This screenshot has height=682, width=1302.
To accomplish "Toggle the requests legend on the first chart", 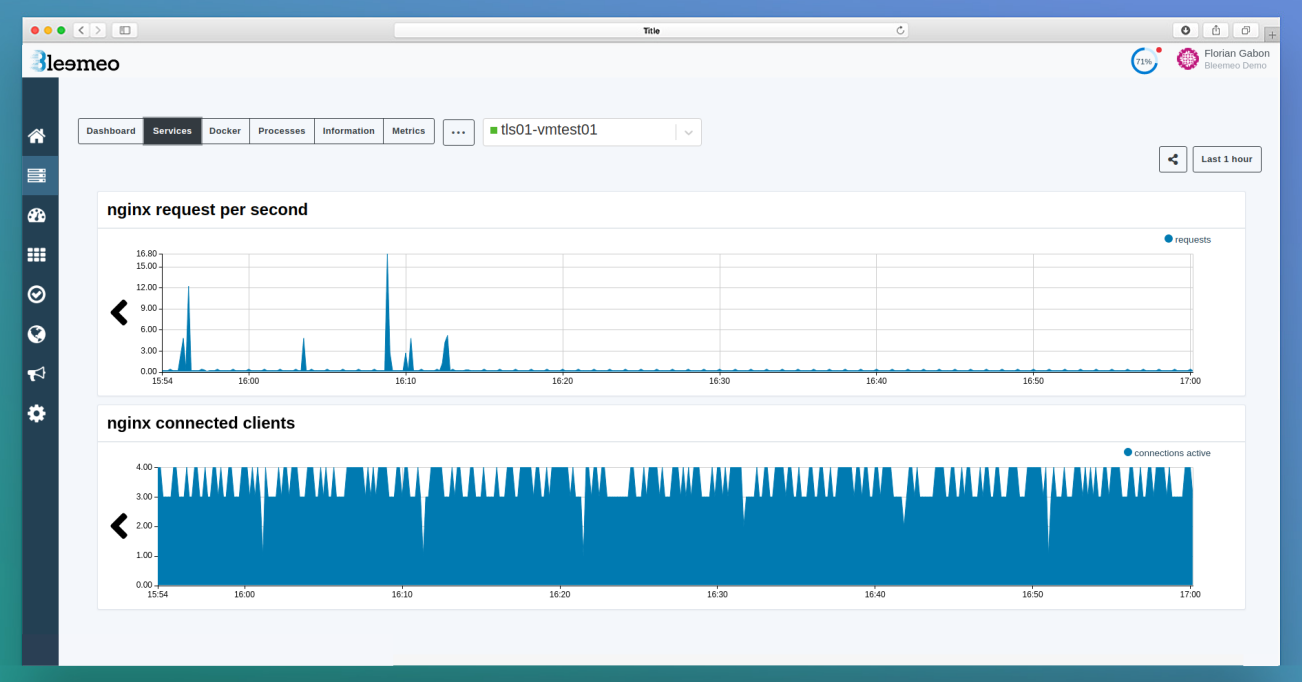I will 1187,239.
